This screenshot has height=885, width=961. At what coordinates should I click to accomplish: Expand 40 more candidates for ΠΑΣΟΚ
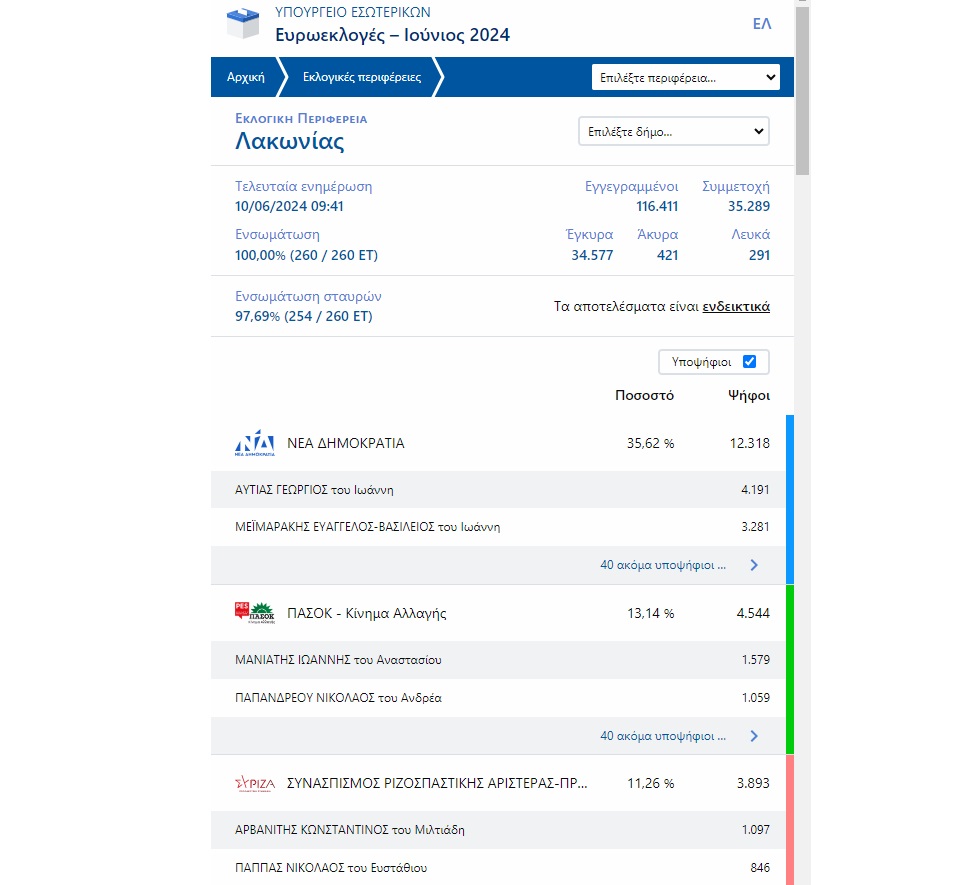[663, 736]
